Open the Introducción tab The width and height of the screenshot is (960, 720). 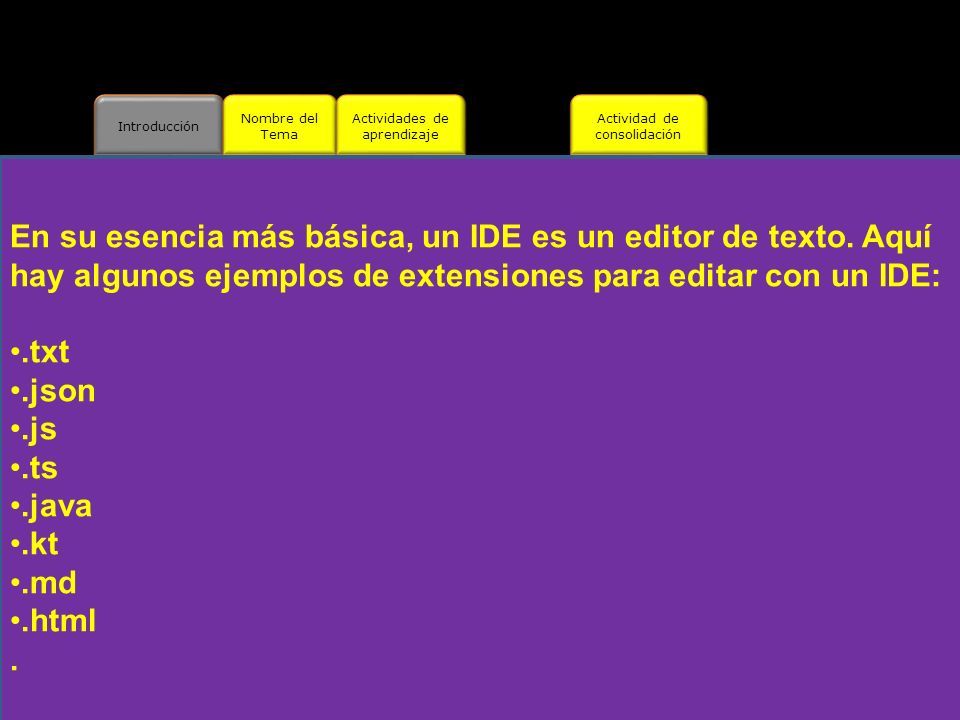(158, 126)
